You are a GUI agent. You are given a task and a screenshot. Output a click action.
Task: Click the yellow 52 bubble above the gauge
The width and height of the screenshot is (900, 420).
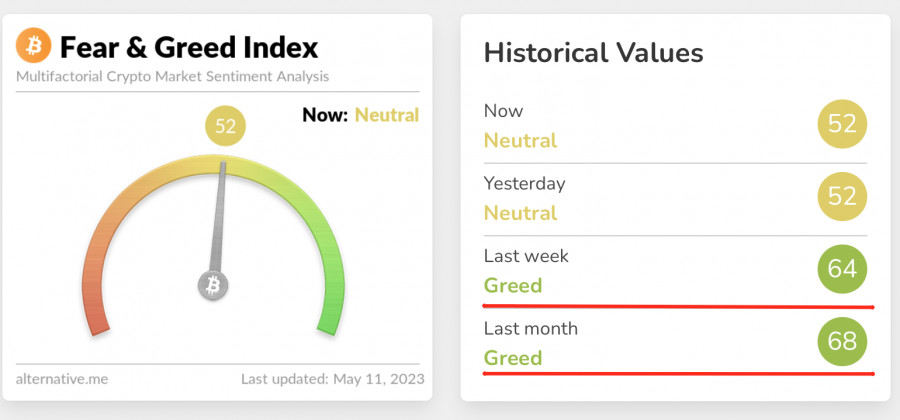[225, 127]
